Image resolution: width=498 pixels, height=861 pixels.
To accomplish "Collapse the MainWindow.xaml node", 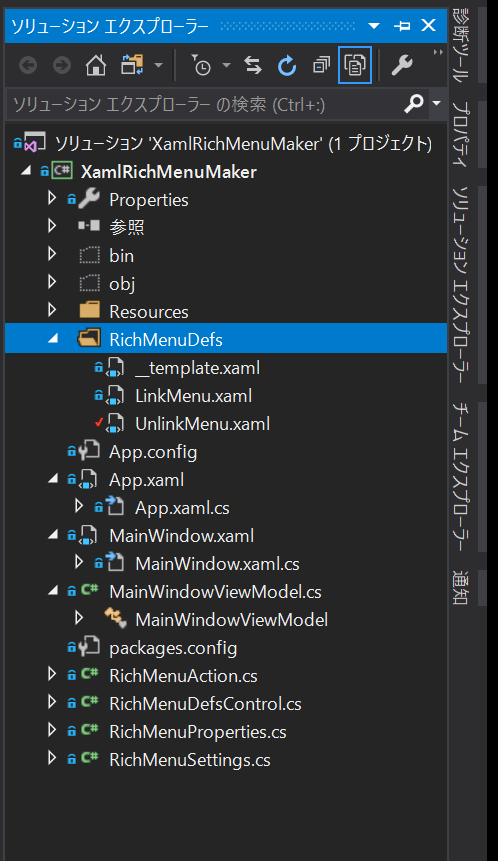I will click(53, 535).
